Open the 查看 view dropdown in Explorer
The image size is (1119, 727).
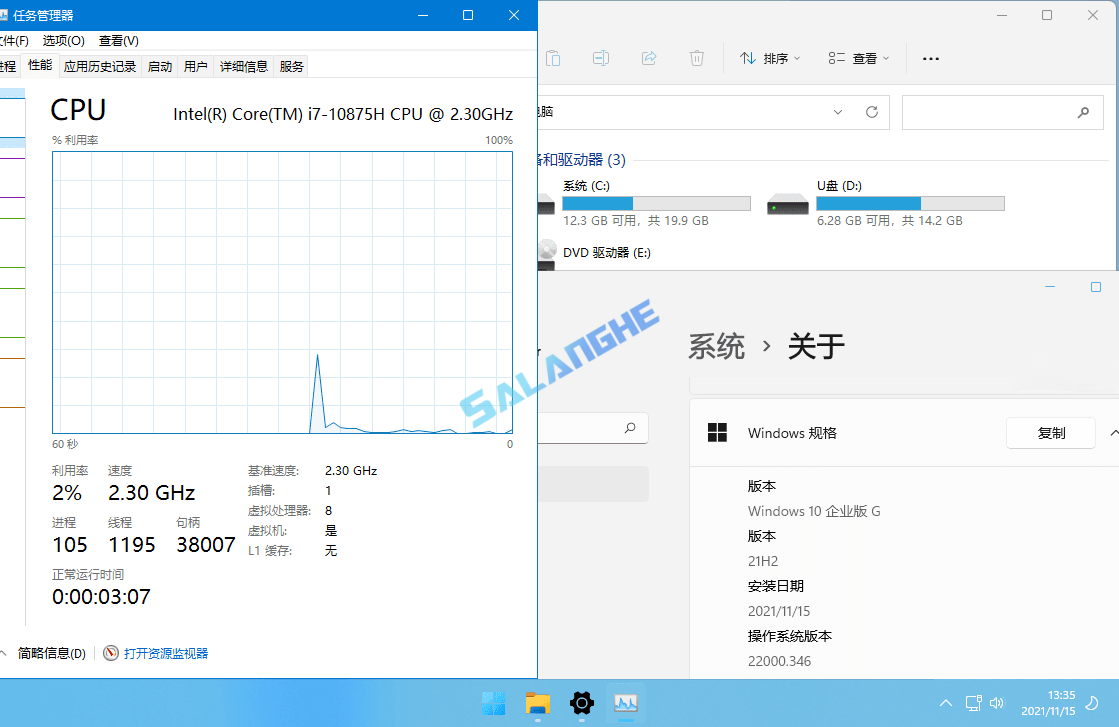click(x=859, y=59)
